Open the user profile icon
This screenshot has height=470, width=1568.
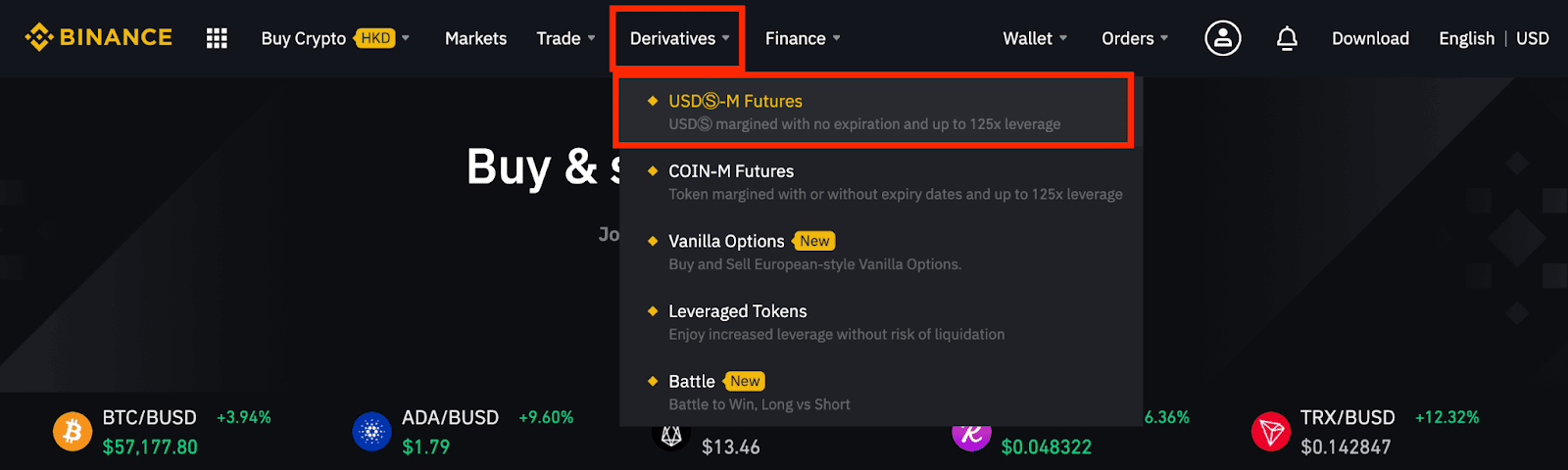point(1222,38)
